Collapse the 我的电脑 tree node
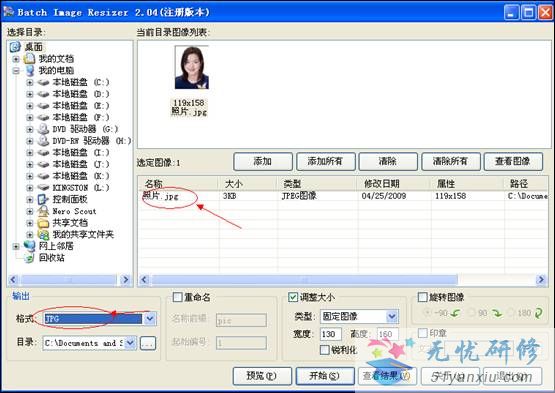 tap(16, 71)
